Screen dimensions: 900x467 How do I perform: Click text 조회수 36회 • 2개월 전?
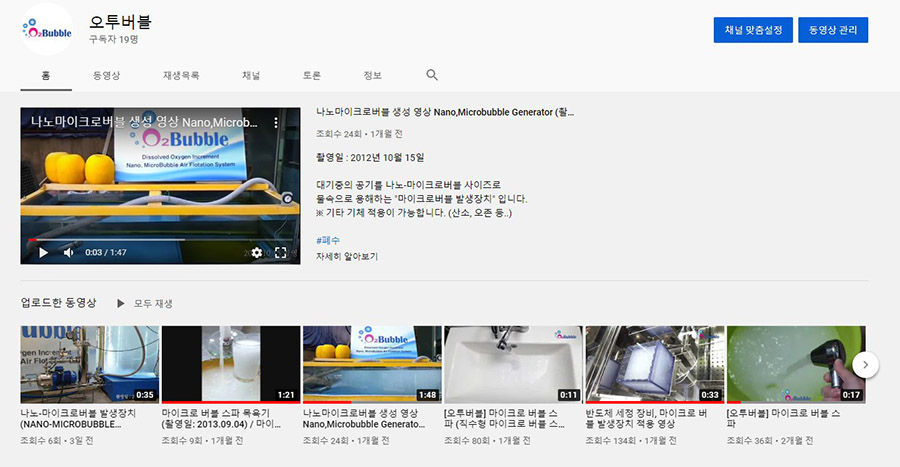click(x=770, y=441)
